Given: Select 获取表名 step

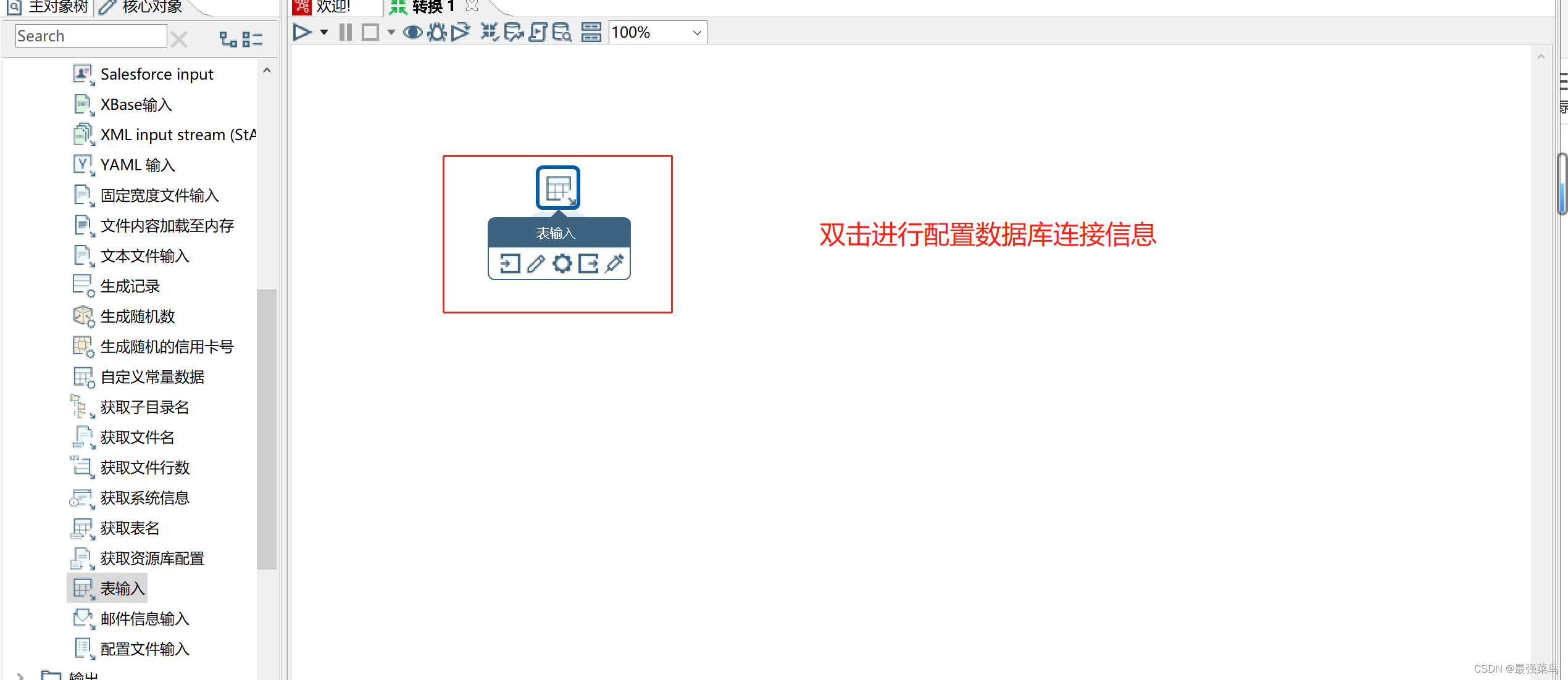Looking at the screenshot, I should point(130,528).
